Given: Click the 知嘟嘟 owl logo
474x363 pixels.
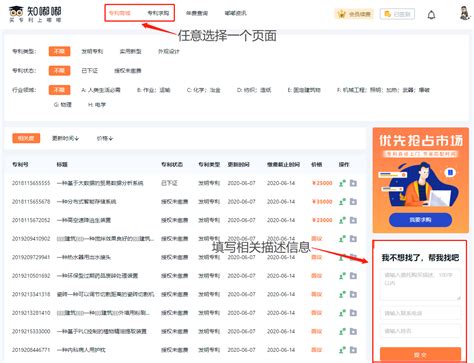Looking at the screenshot, I should (x=35, y=14).
